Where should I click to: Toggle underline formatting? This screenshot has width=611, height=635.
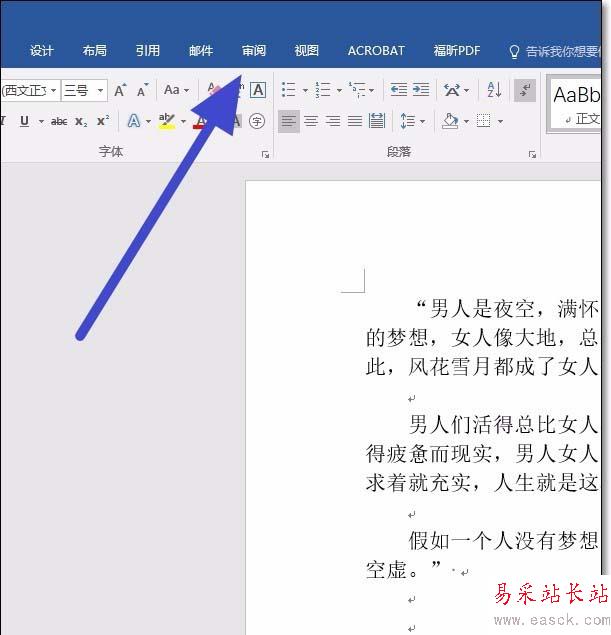(24, 121)
